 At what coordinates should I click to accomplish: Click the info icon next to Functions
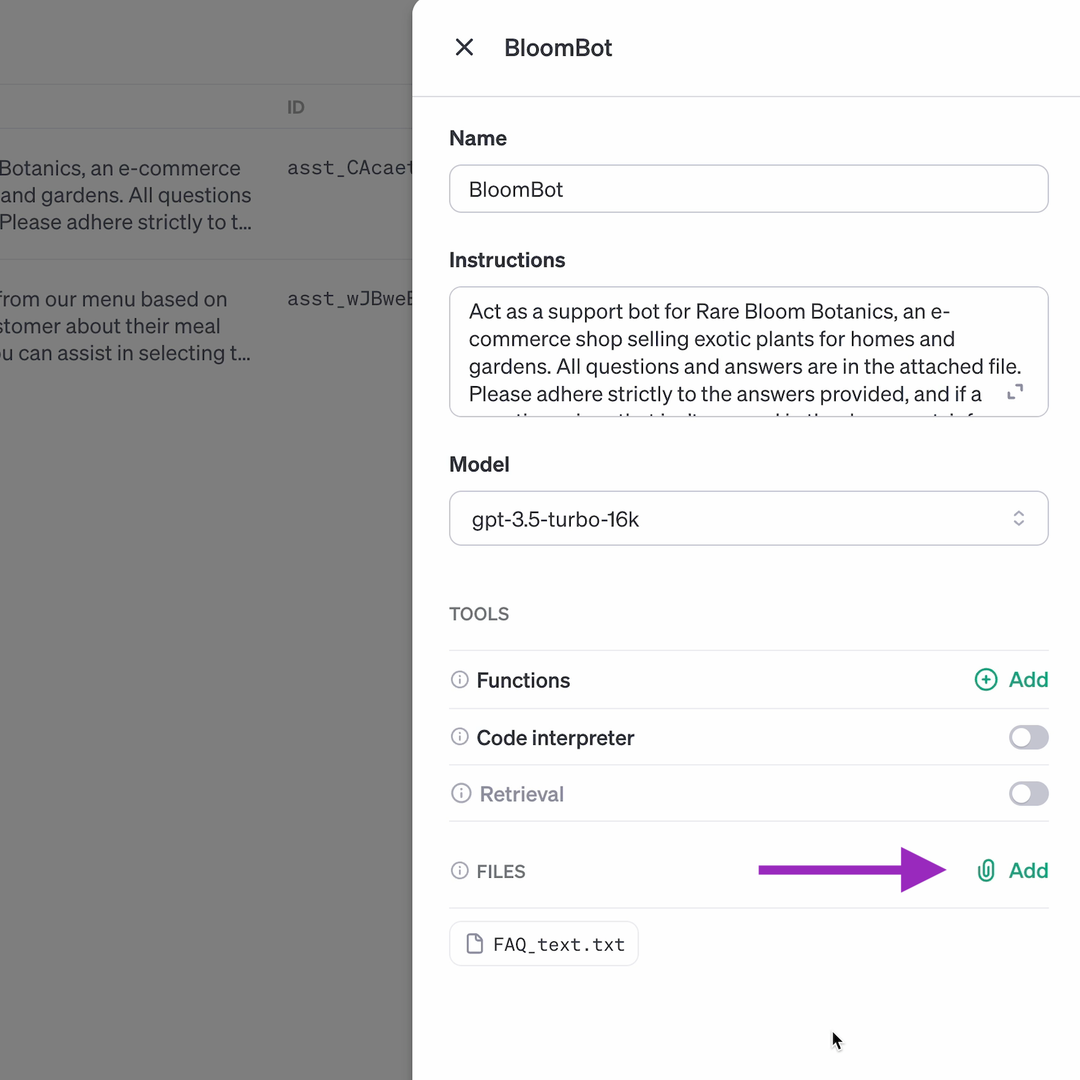click(x=459, y=680)
